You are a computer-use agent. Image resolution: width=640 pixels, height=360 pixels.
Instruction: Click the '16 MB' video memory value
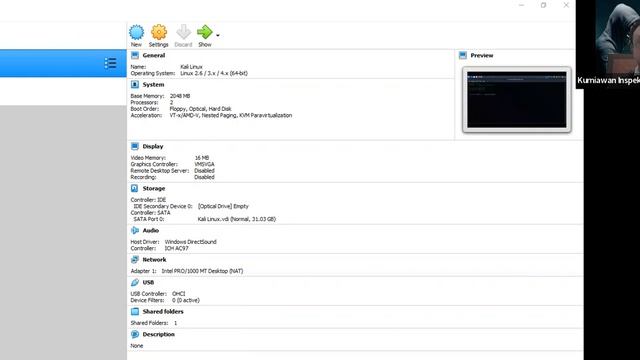202,158
